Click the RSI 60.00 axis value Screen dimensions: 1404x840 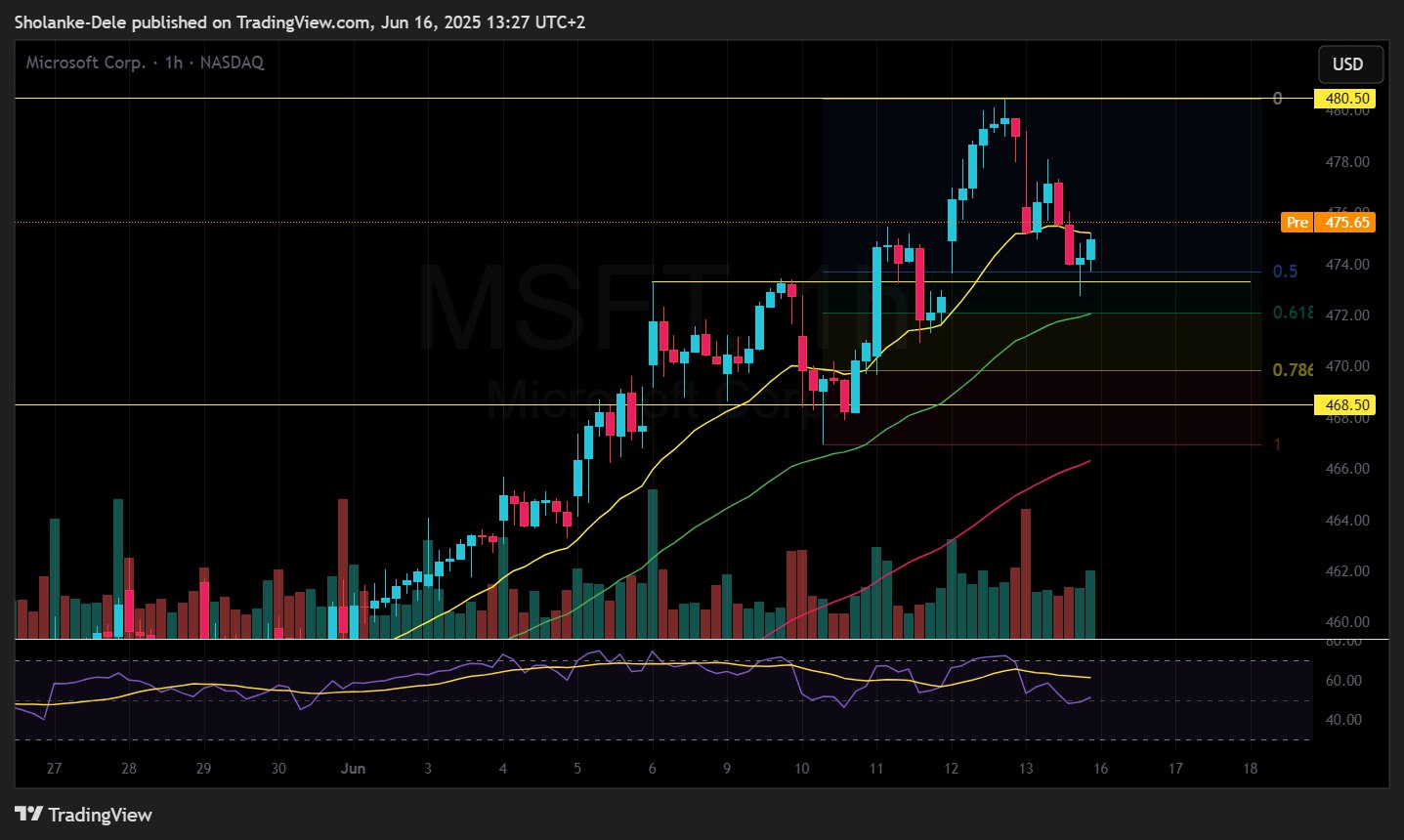1343,681
